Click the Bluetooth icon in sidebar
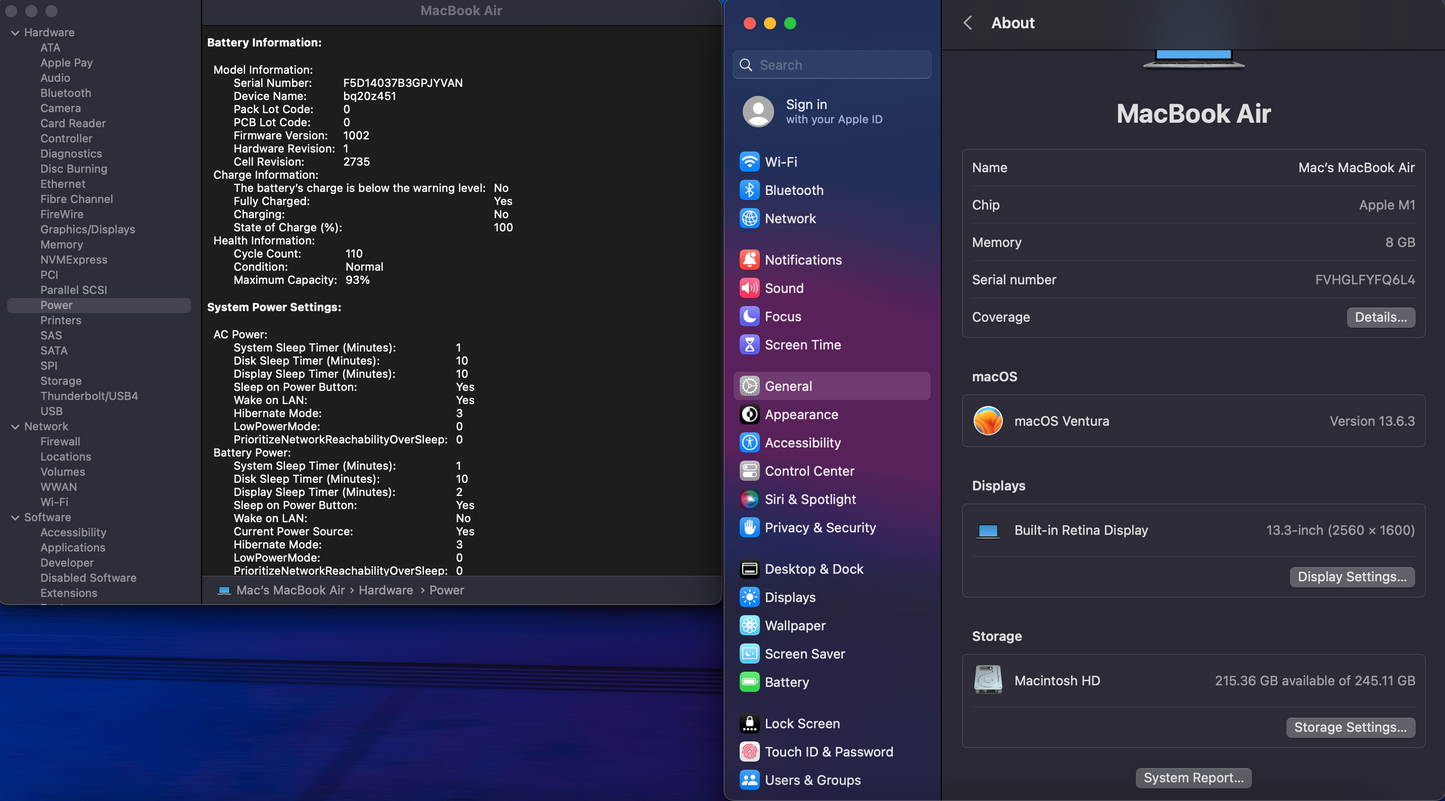1445x801 pixels. click(x=749, y=190)
